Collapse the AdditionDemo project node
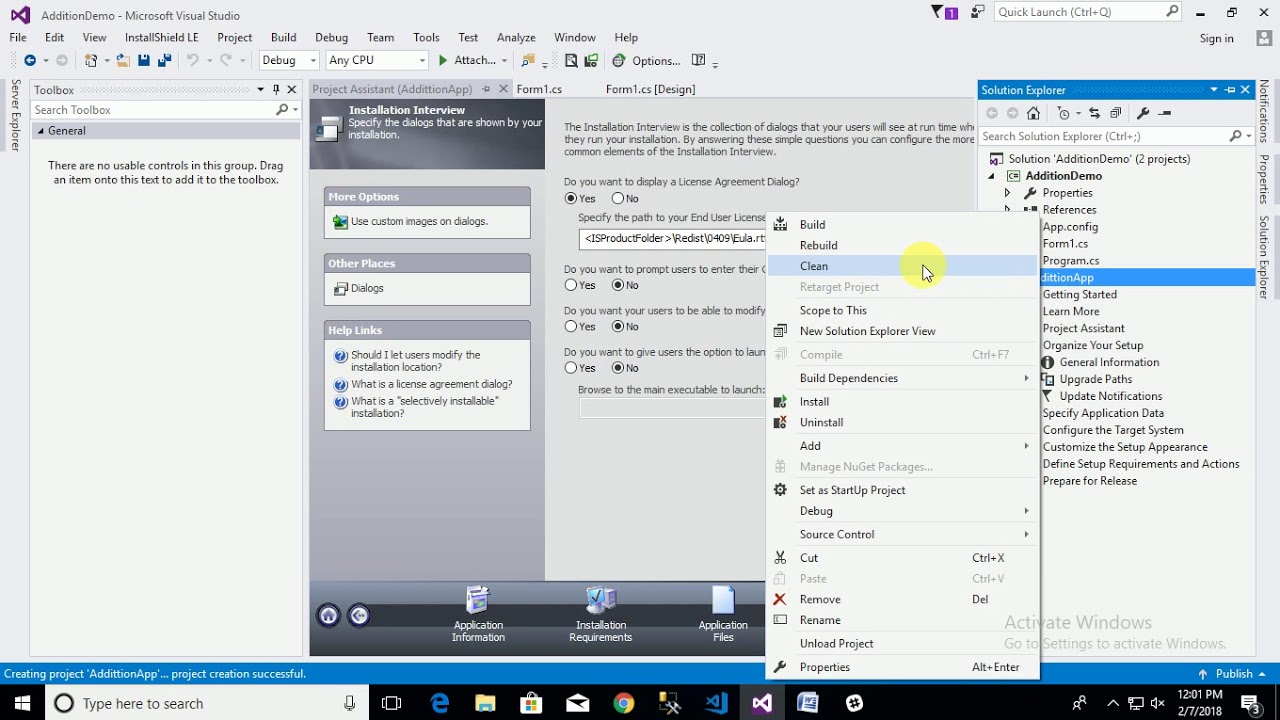 992,176
